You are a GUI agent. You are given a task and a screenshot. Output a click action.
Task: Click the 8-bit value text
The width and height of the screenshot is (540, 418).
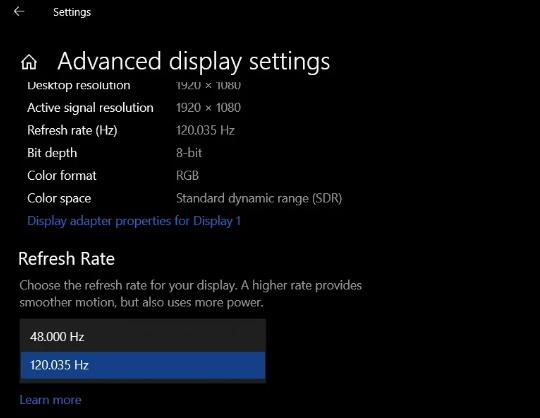click(189, 153)
